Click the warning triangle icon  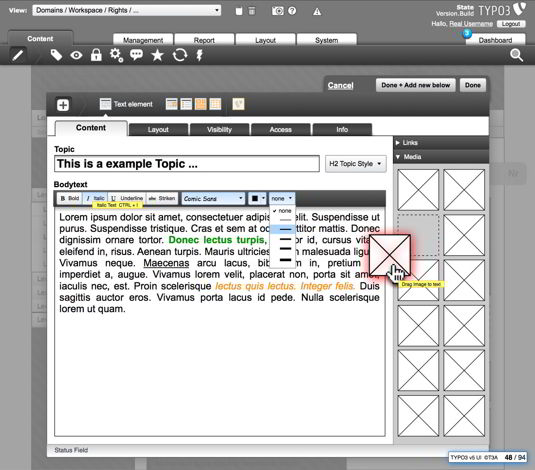[317, 12]
